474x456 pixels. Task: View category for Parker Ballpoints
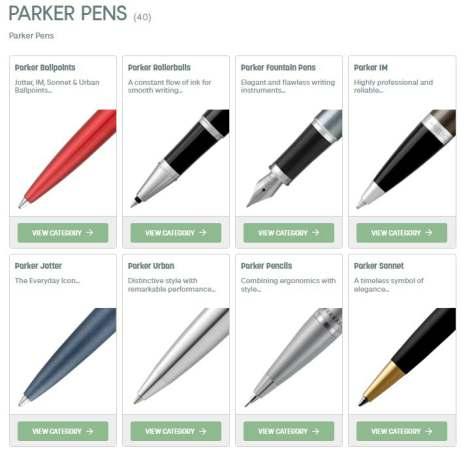pos(63,233)
